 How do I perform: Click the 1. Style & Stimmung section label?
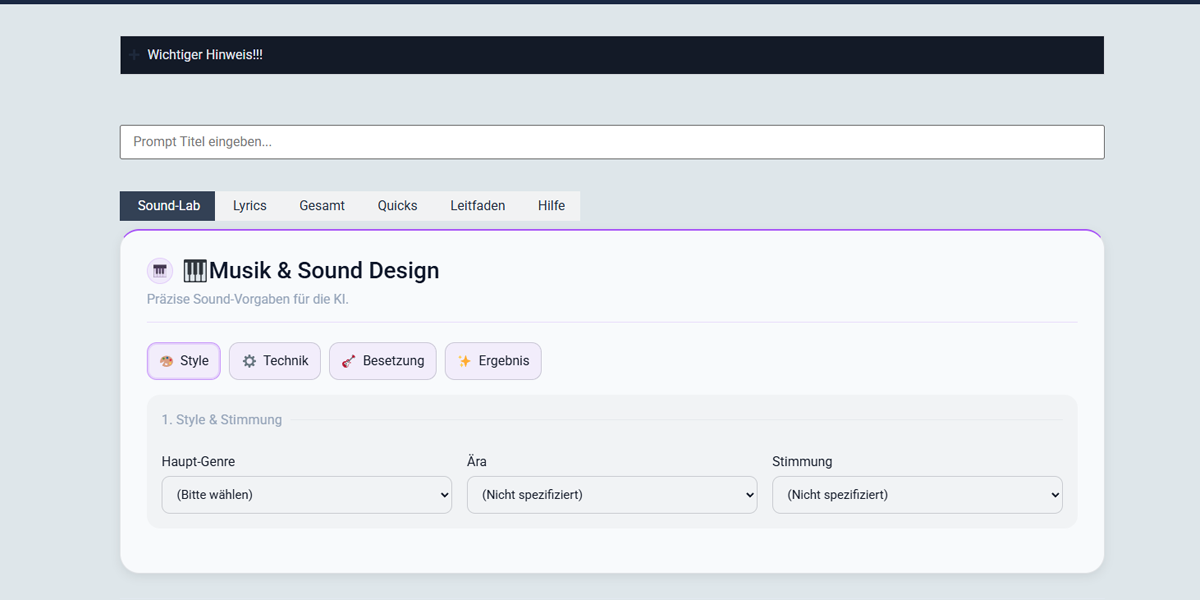222,420
